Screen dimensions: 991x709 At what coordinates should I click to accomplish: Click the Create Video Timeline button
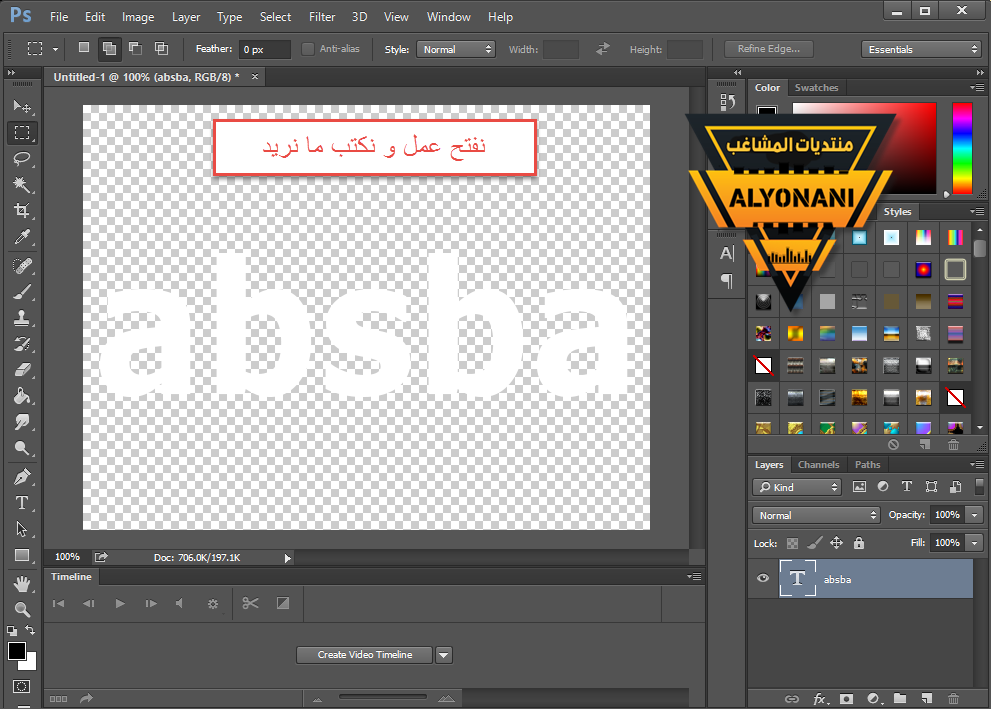coord(365,655)
